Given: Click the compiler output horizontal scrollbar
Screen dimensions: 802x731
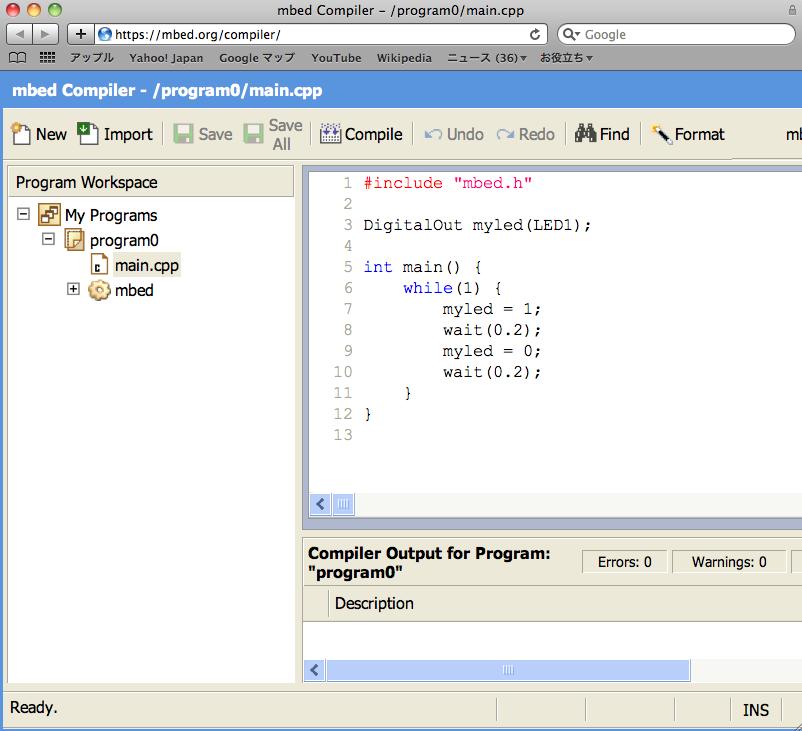Looking at the screenshot, I should [x=507, y=670].
